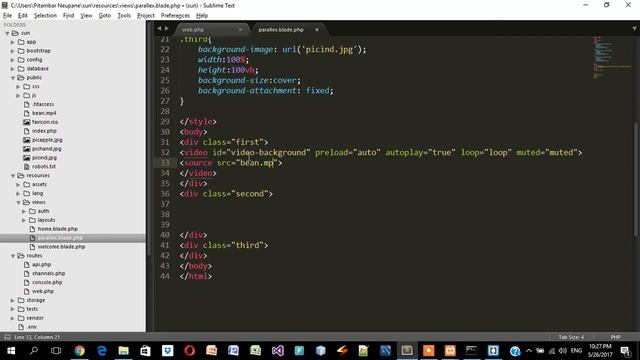640x360 pixels.
Task: Open the Selection menu
Action: [x=45, y=16]
